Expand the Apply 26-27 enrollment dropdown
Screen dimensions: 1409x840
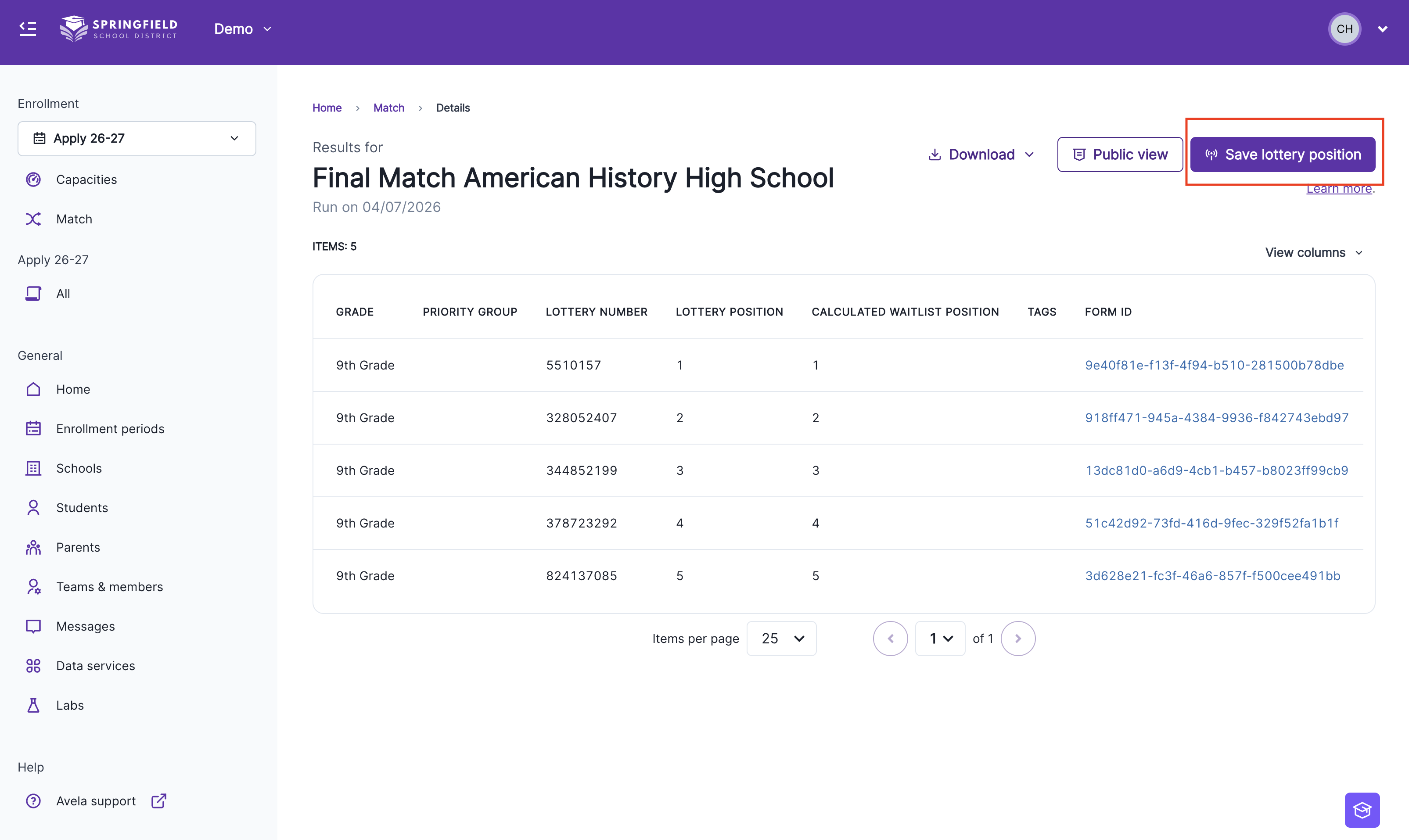tap(137, 139)
